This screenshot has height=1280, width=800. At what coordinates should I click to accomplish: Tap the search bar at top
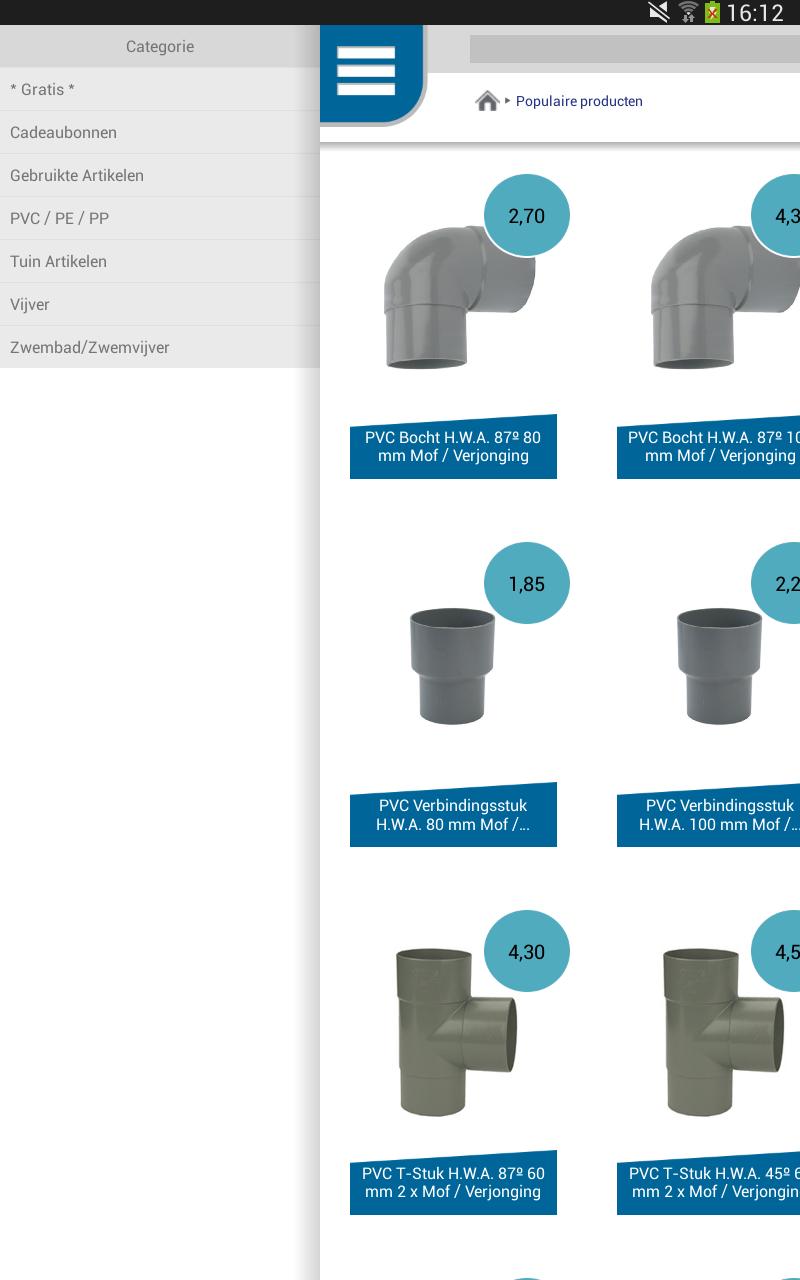tap(634, 49)
